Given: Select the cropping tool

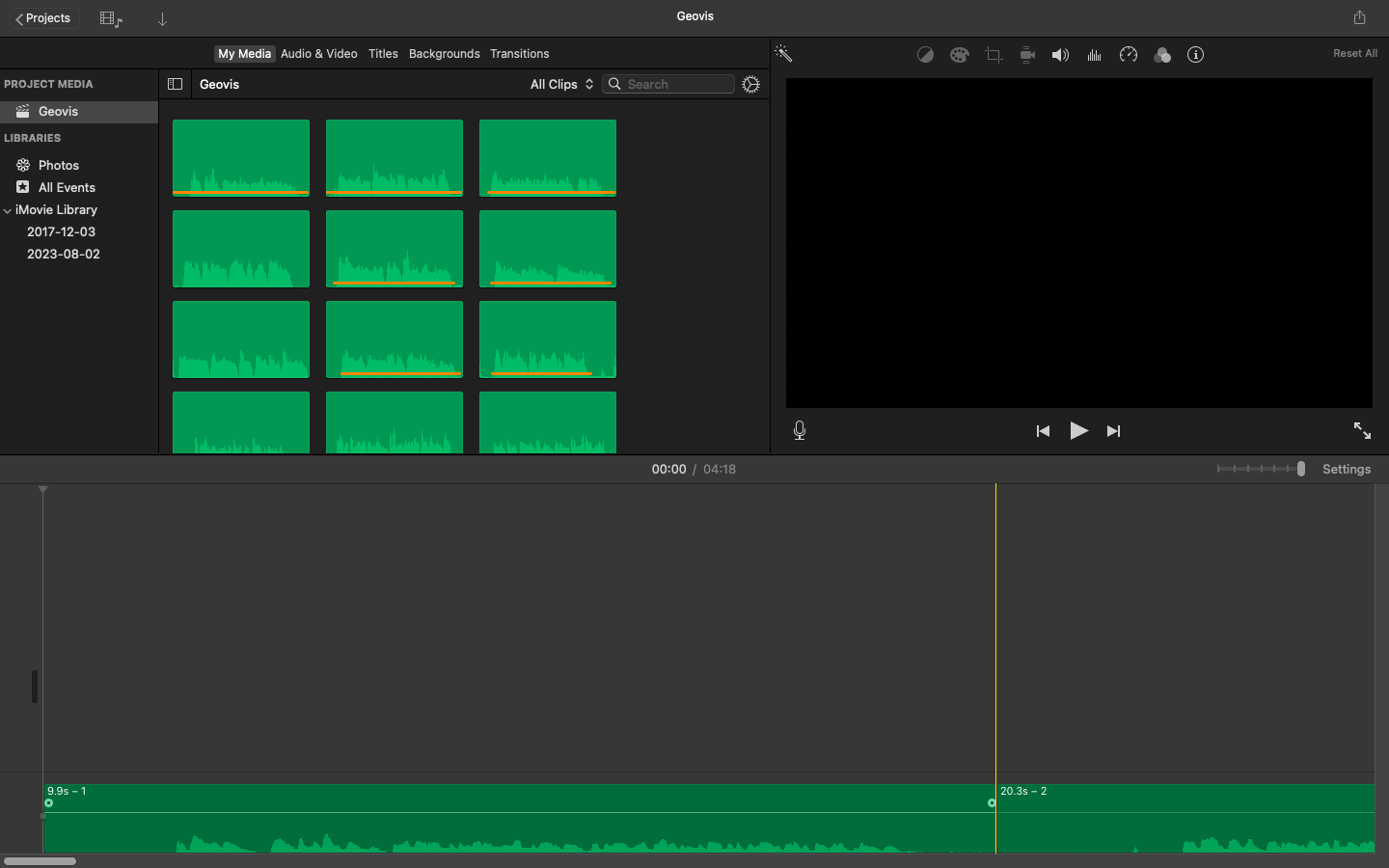Looking at the screenshot, I should click(x=994, y=55).
